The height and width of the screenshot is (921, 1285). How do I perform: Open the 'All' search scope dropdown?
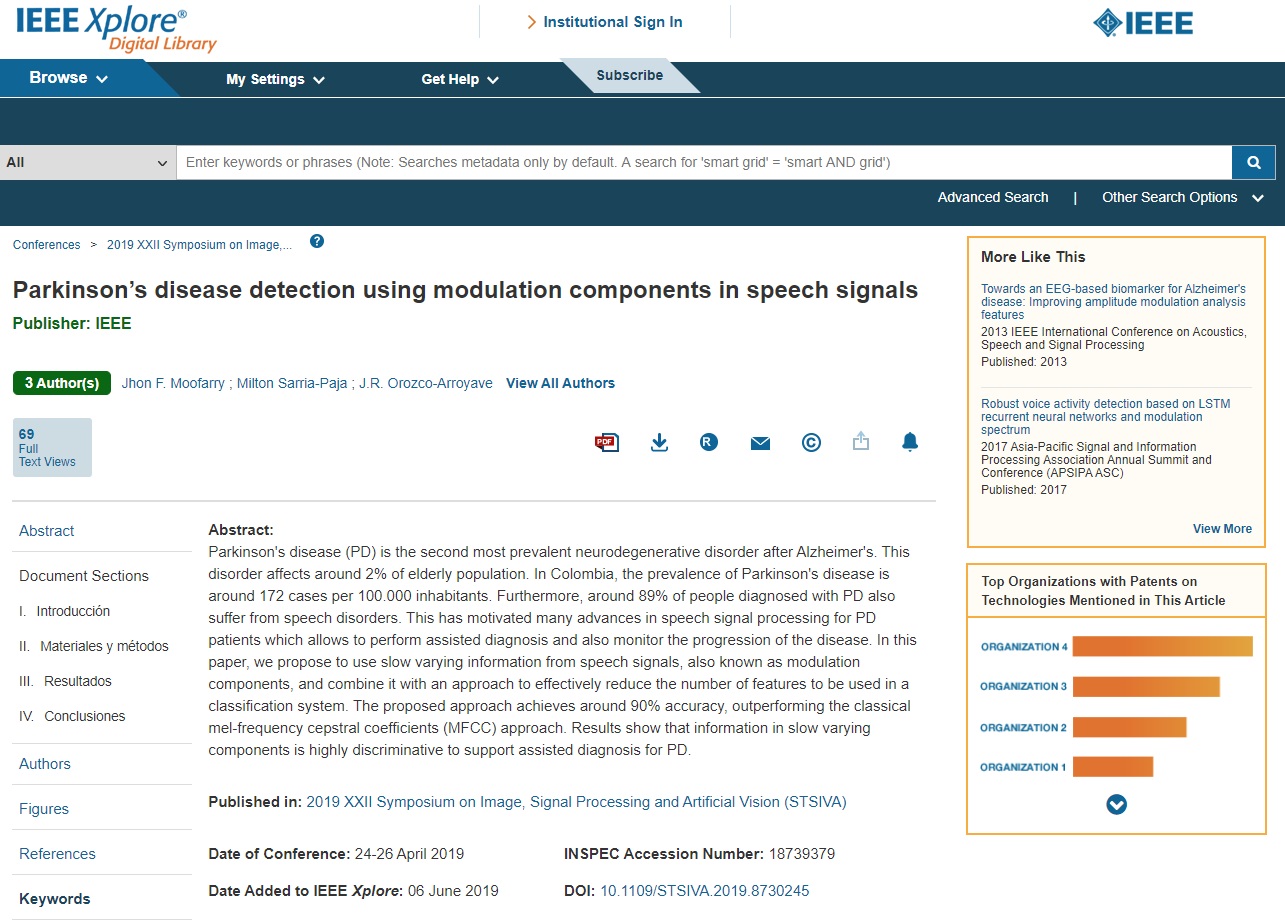(x=88, y=162)
